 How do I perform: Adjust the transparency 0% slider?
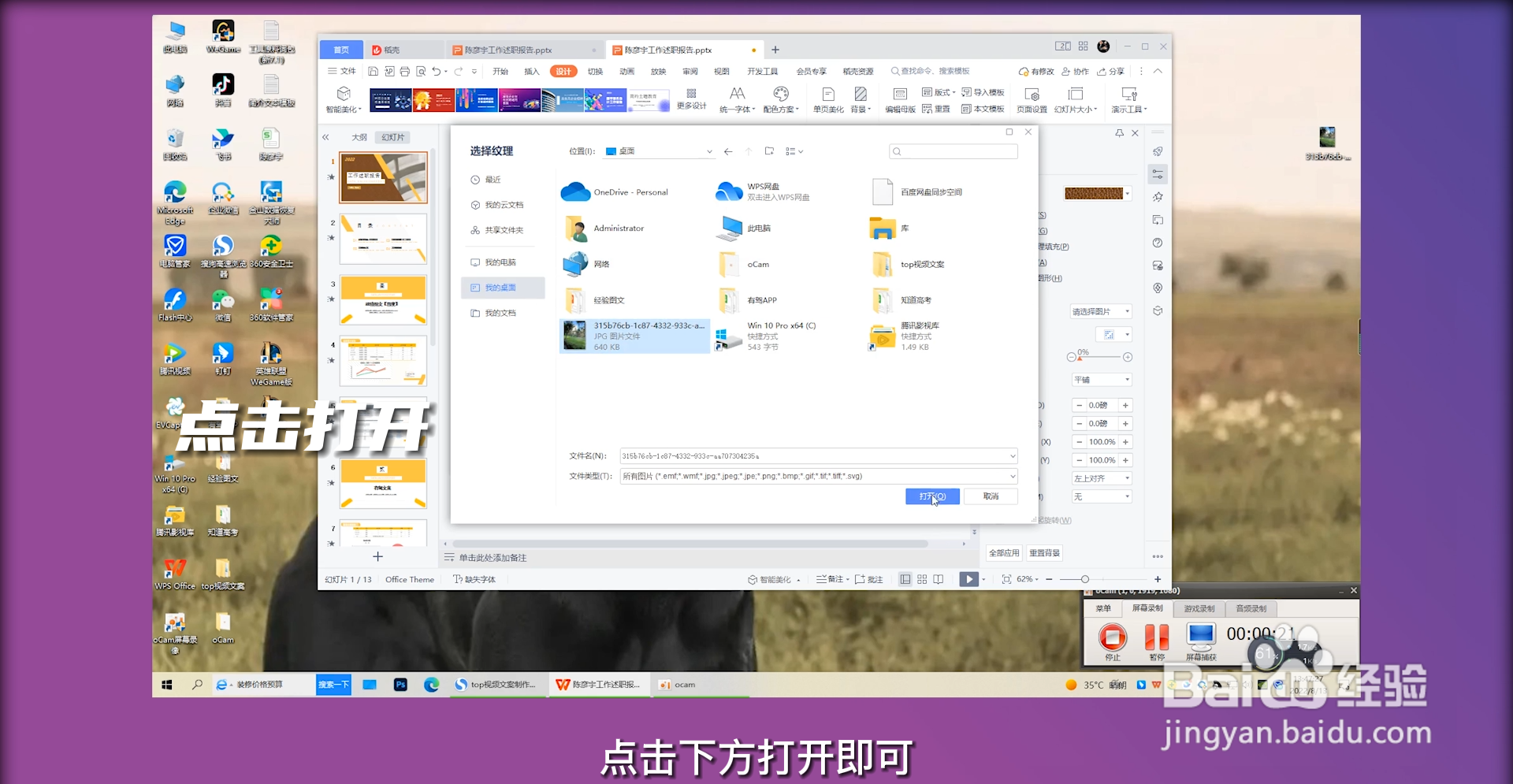(x=1079, y=358)
